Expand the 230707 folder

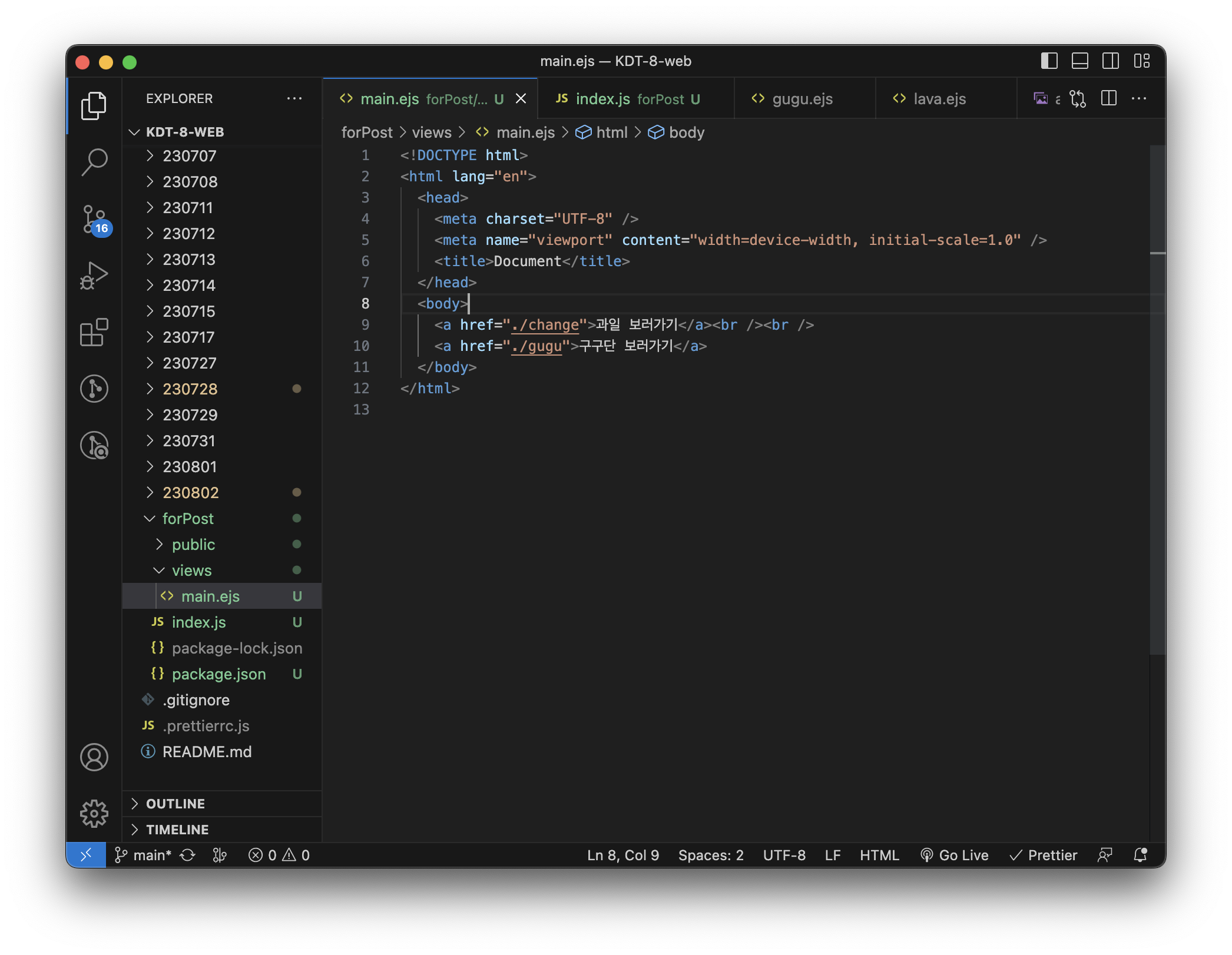pos(223,156)
